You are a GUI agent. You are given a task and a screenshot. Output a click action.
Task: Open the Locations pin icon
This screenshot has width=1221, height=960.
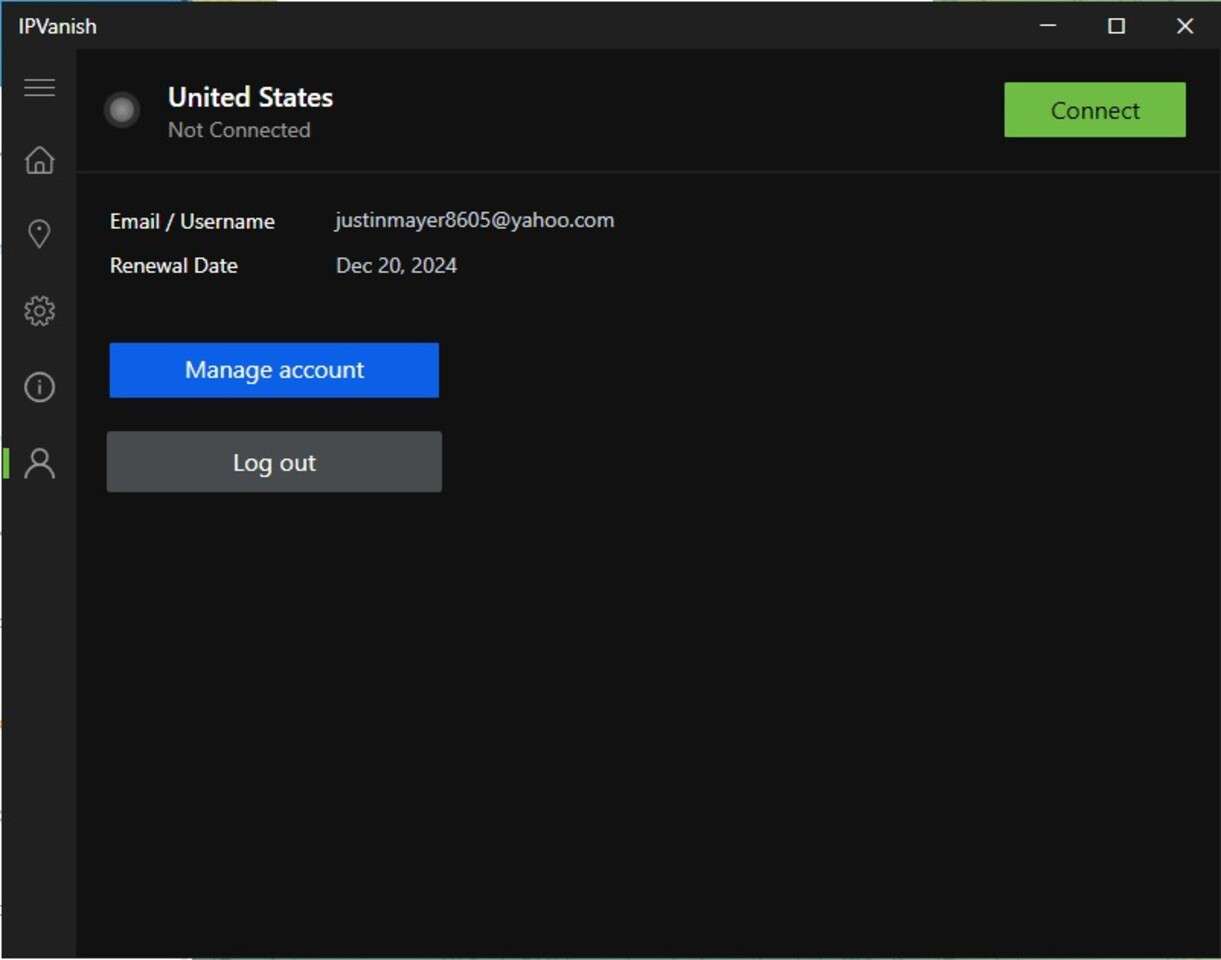[39, 234]
